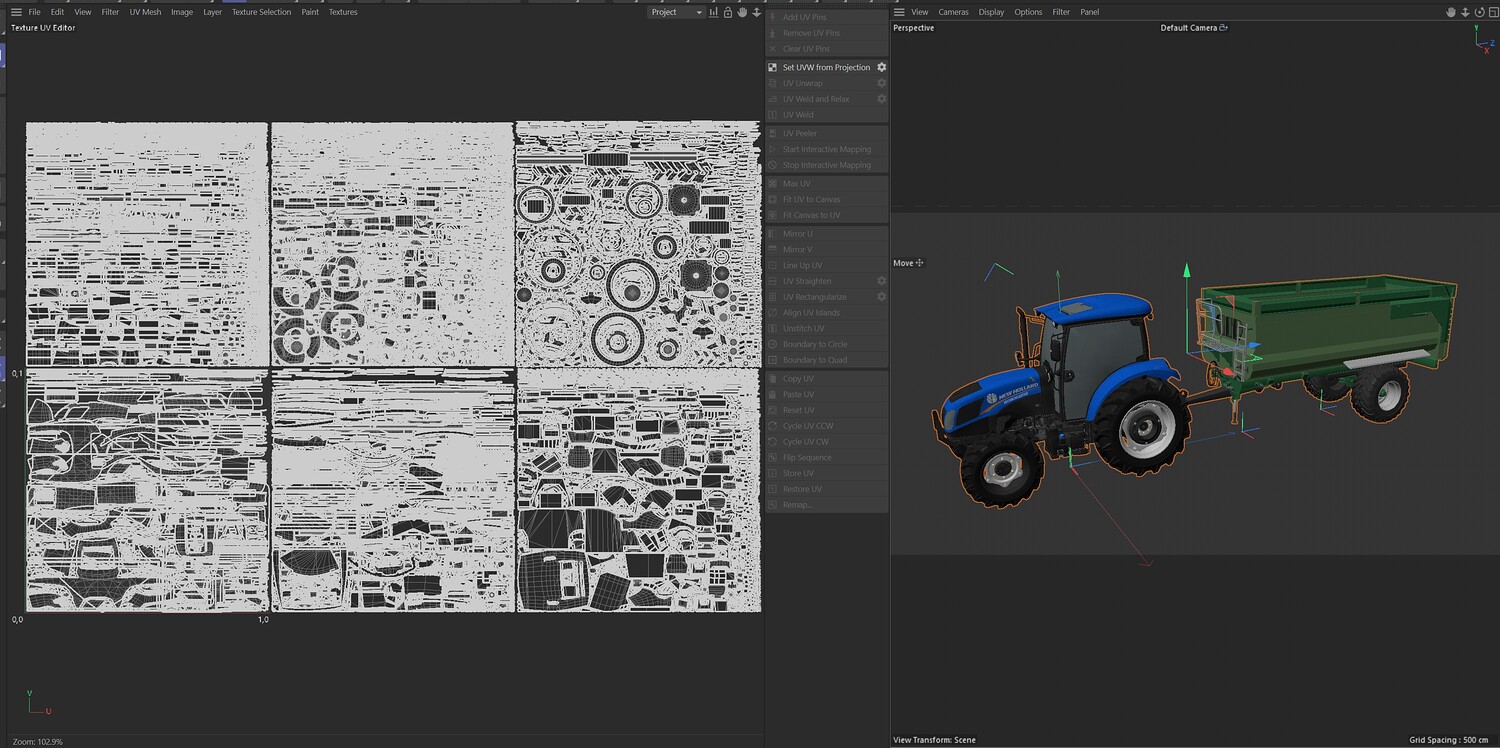This screenshot has width=1500, height=748.
Task: Open UV Weld and Relax settings gear
Action: coord(881,99)
